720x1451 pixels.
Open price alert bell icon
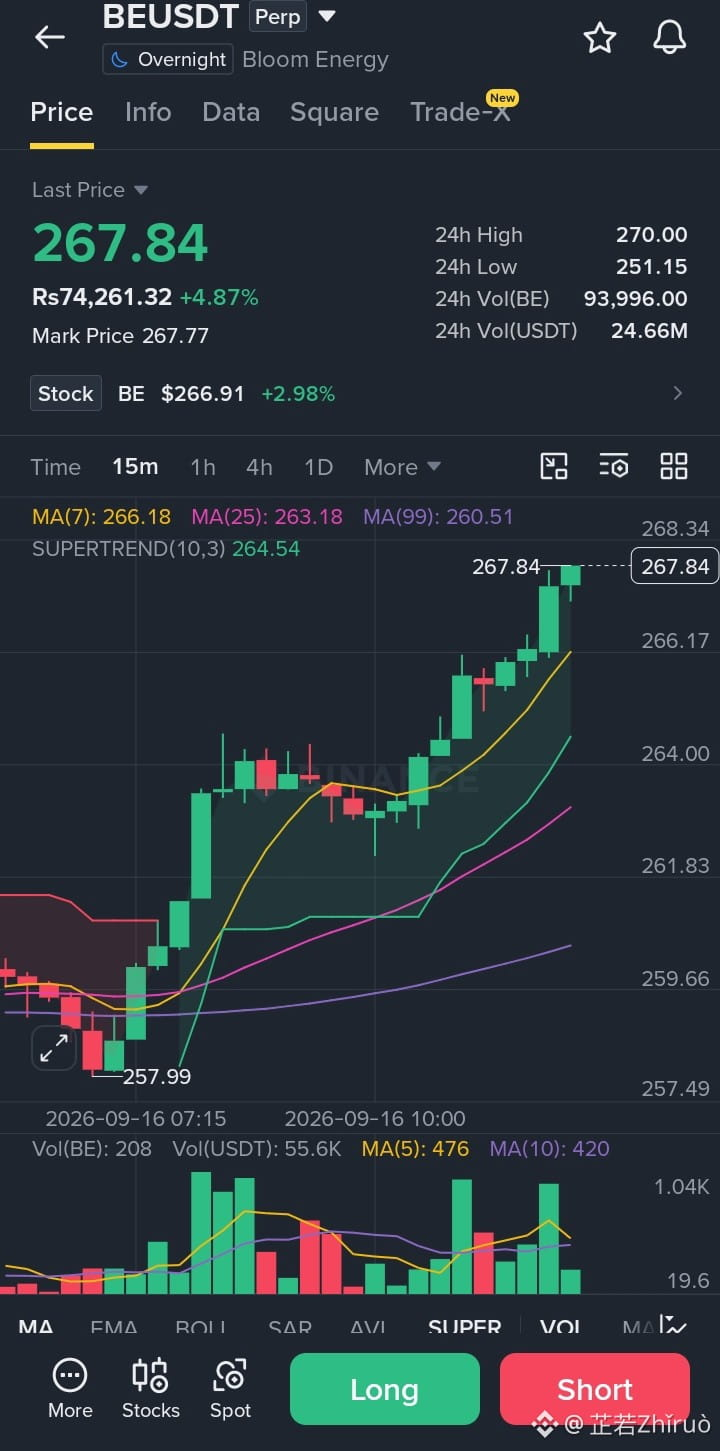669,38
